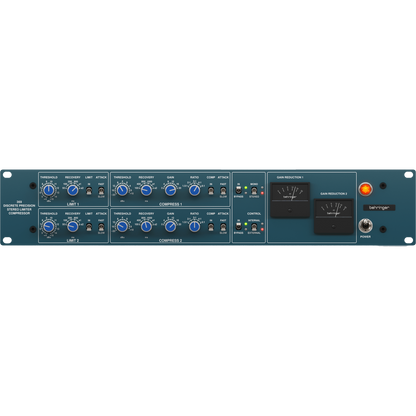416x416 pixels.
Task: Click the 'COMPRESS 1' section label
Action: [x=170, y=204]
